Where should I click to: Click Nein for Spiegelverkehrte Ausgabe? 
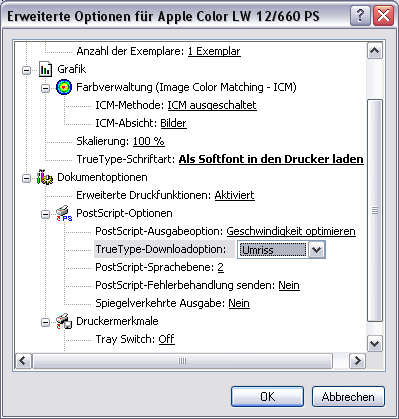(x=239, y=303)
